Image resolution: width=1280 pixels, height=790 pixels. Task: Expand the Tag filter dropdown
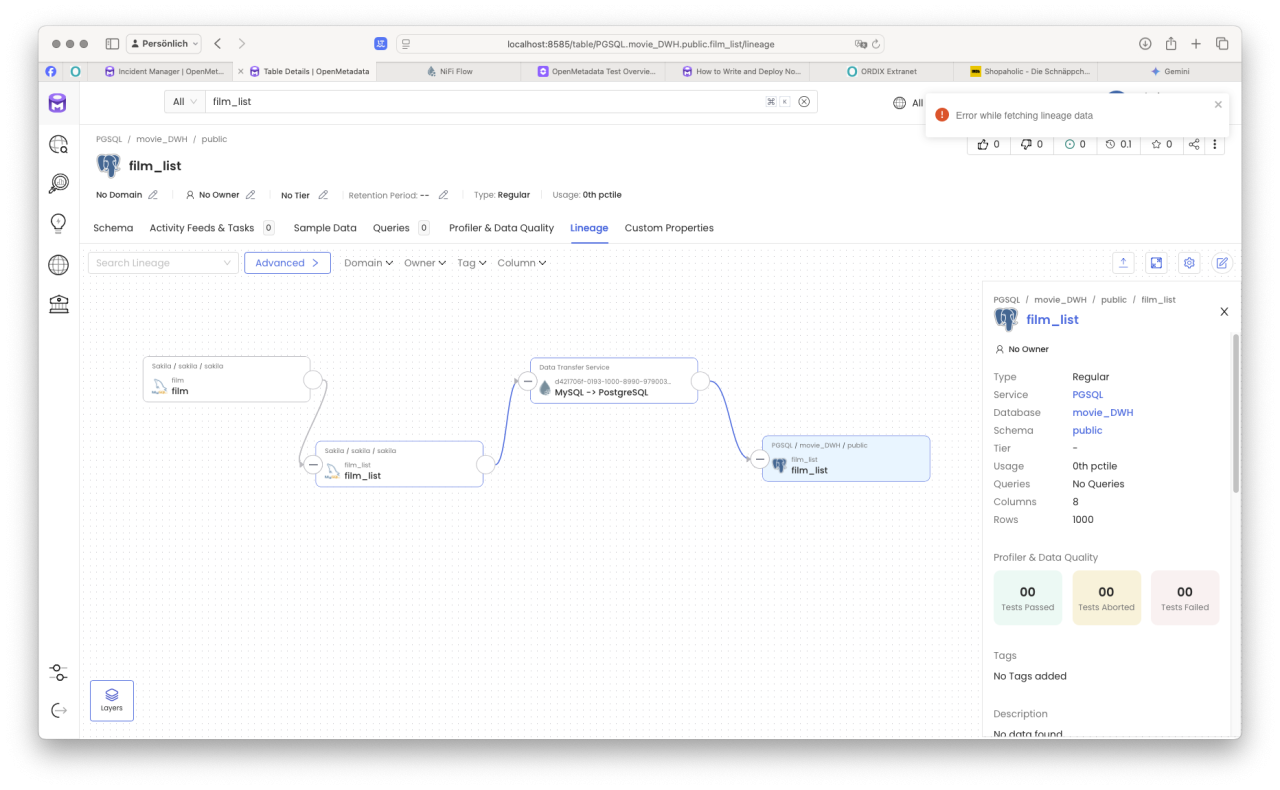[x=472, y=263]
